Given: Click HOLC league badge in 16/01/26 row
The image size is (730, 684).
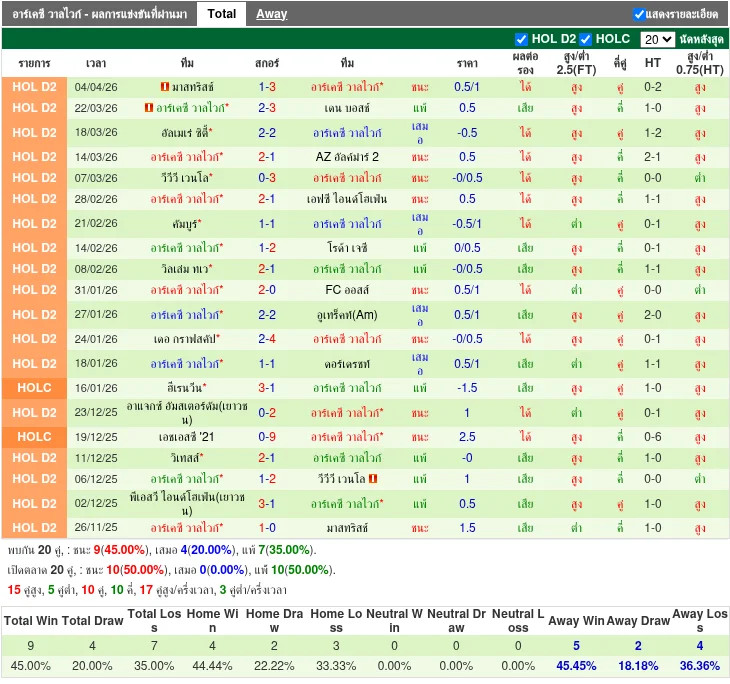Looking at the screenshot, I should point(34,388).
